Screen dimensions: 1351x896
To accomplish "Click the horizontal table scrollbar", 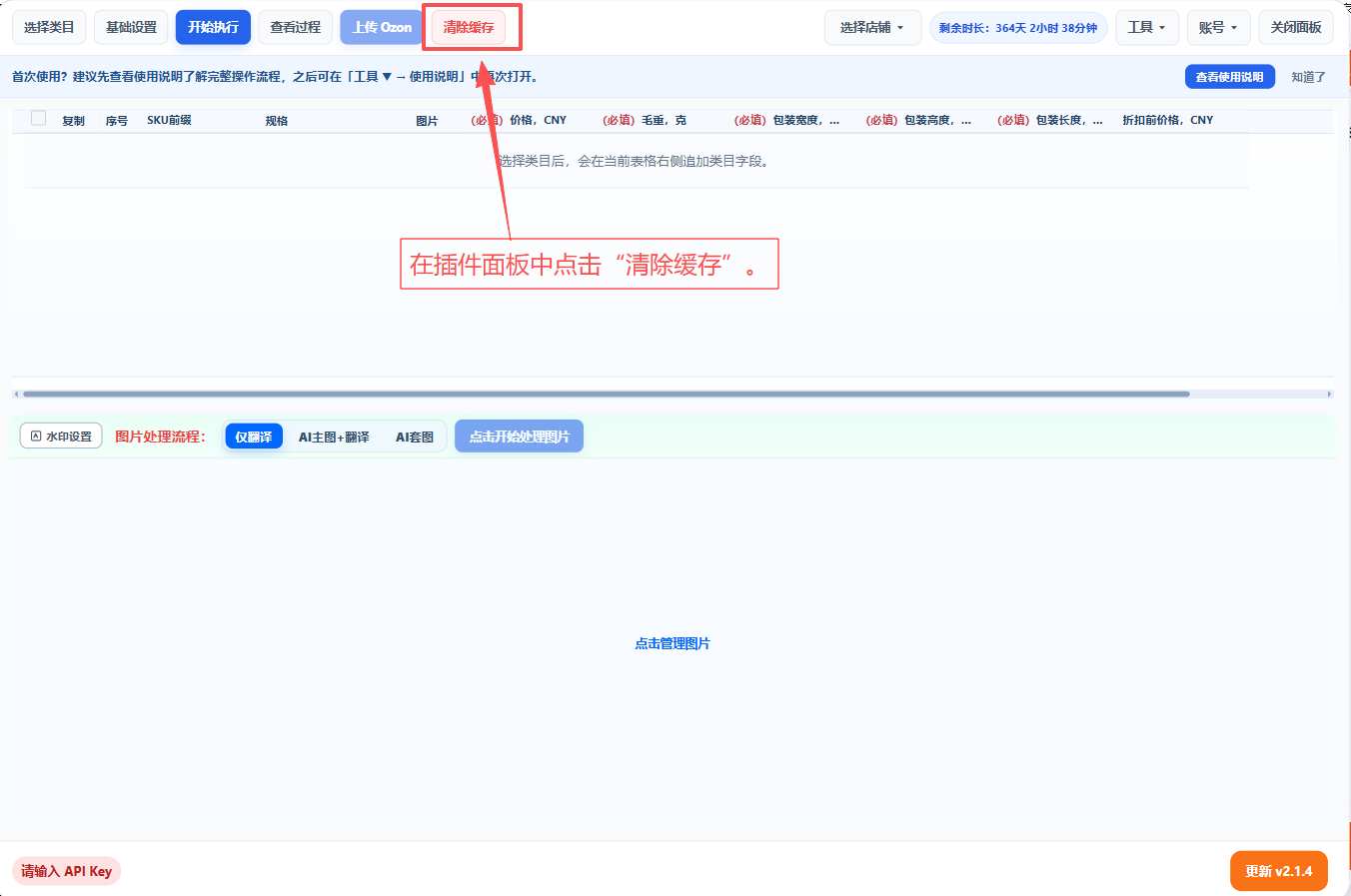I will pyautogui.click(x=606, y=394).
